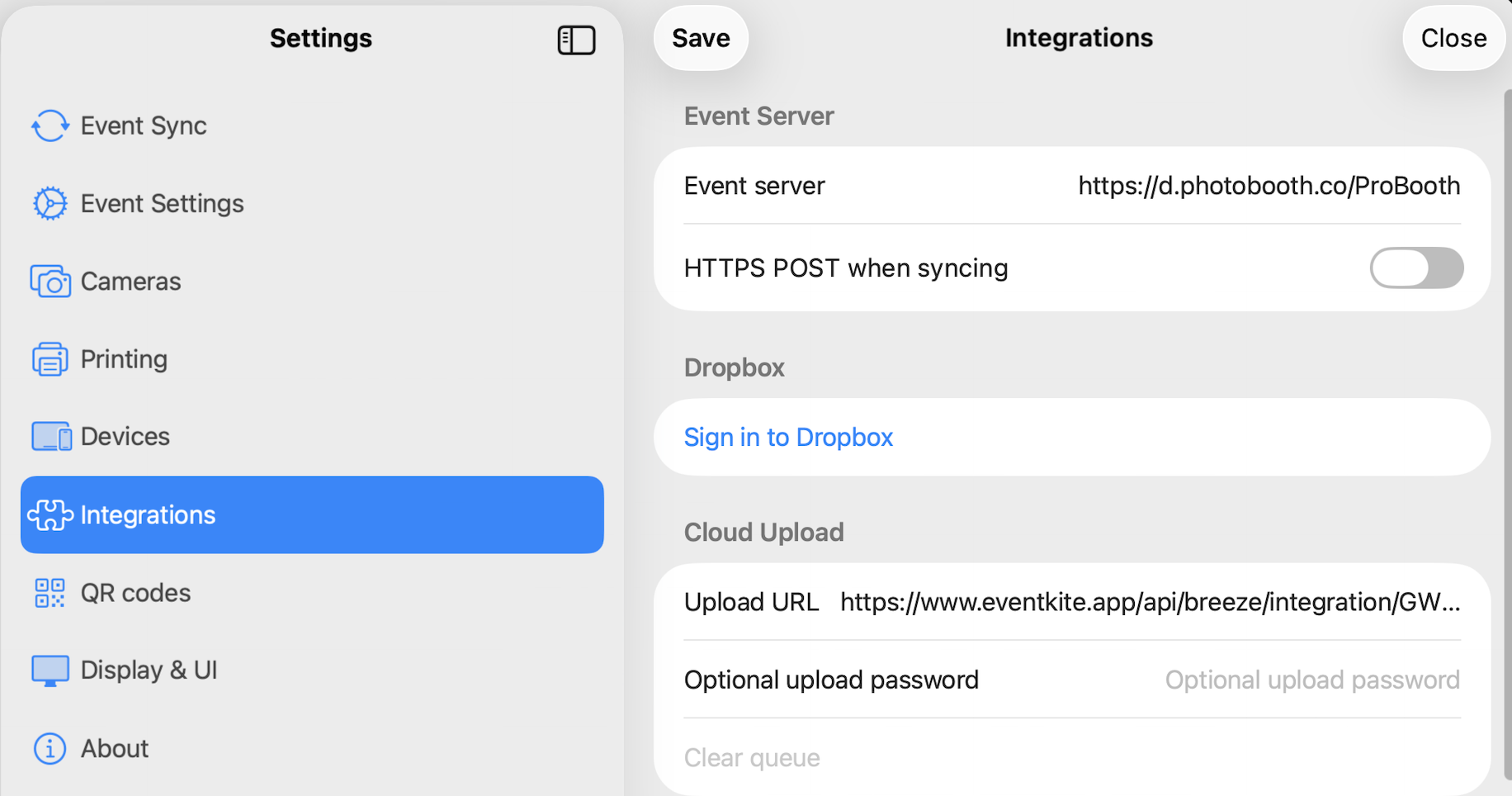Go to the Cameras settings page

pyautogui.click(x=130, y=282)
